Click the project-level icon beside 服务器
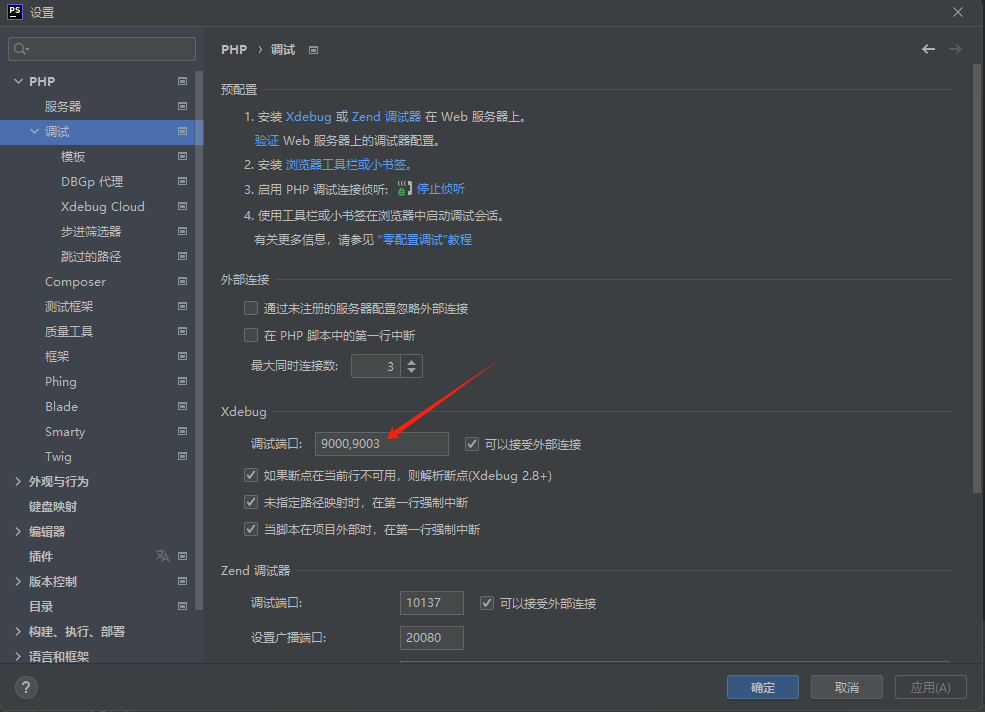 click(182, 106)
